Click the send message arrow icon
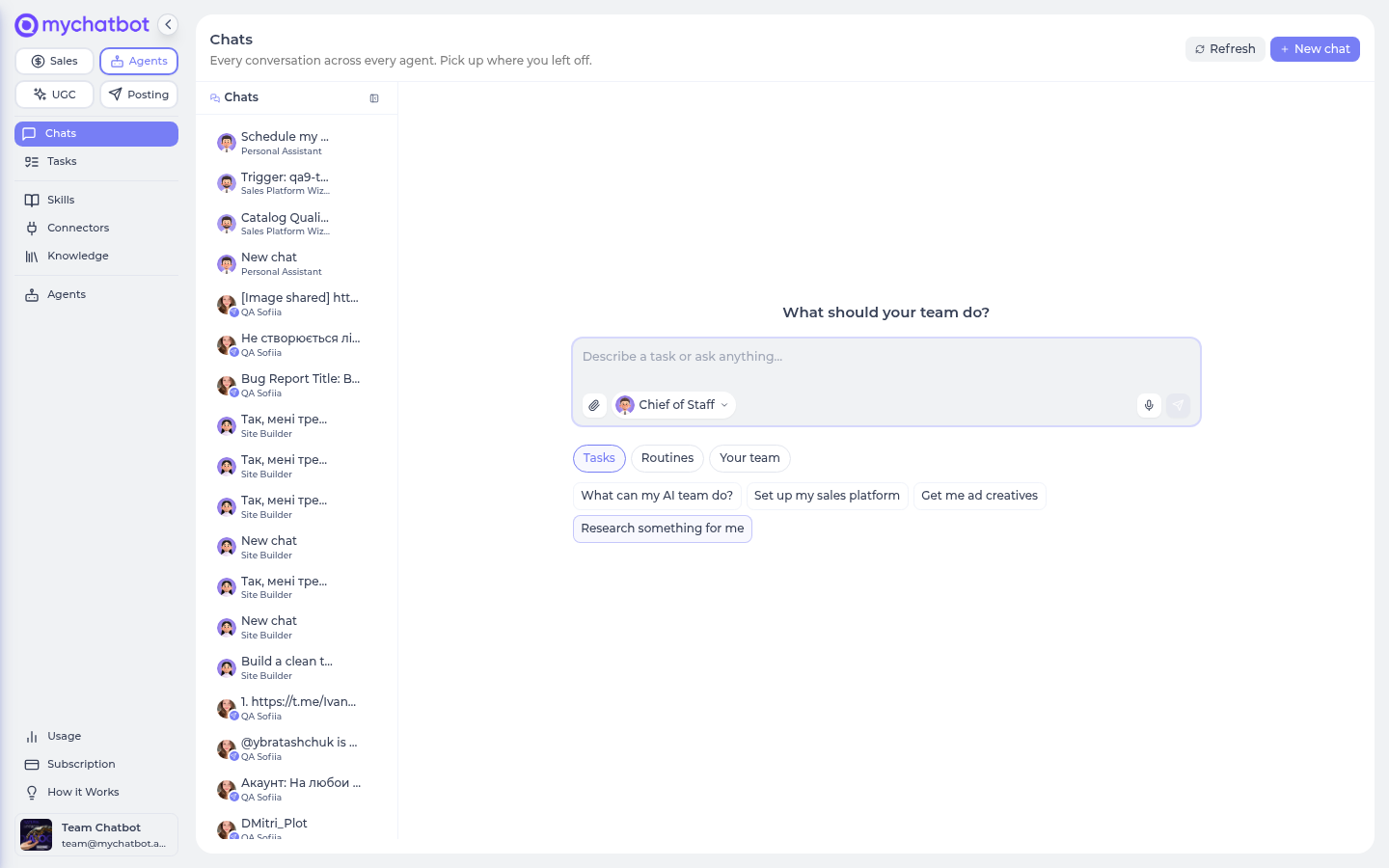The width and height of the screenshot is (1389, 868). pyautogui.click(x=1178, y=405)
